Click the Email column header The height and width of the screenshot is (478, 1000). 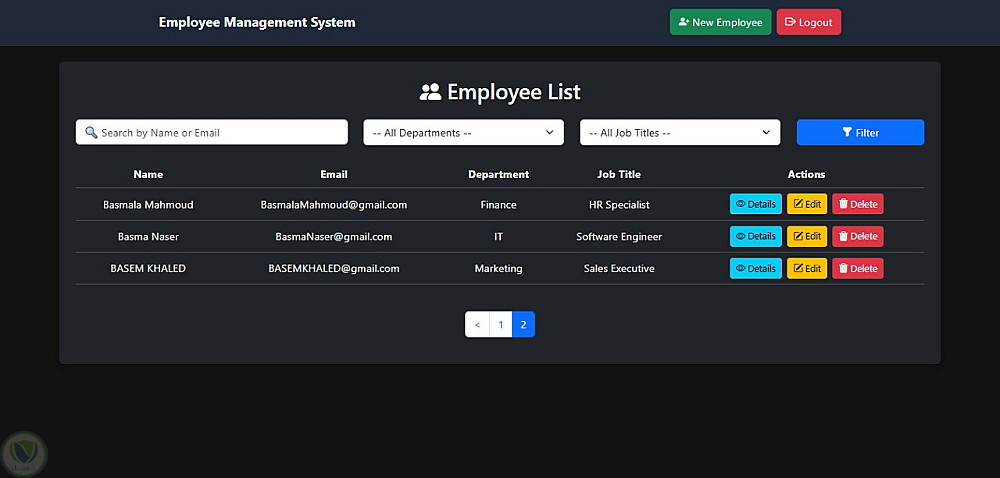pyautogui.click(x=334, y=174)
